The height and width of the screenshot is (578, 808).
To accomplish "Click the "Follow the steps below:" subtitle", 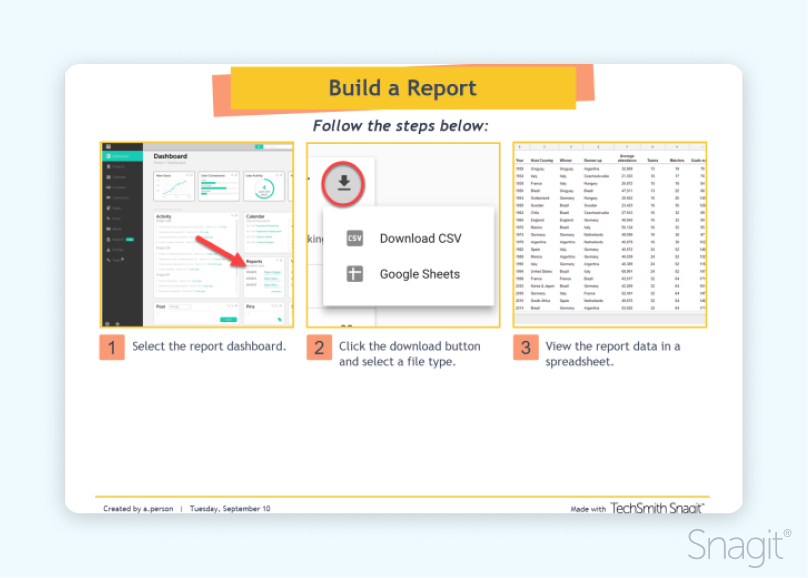I will [400, 126].
